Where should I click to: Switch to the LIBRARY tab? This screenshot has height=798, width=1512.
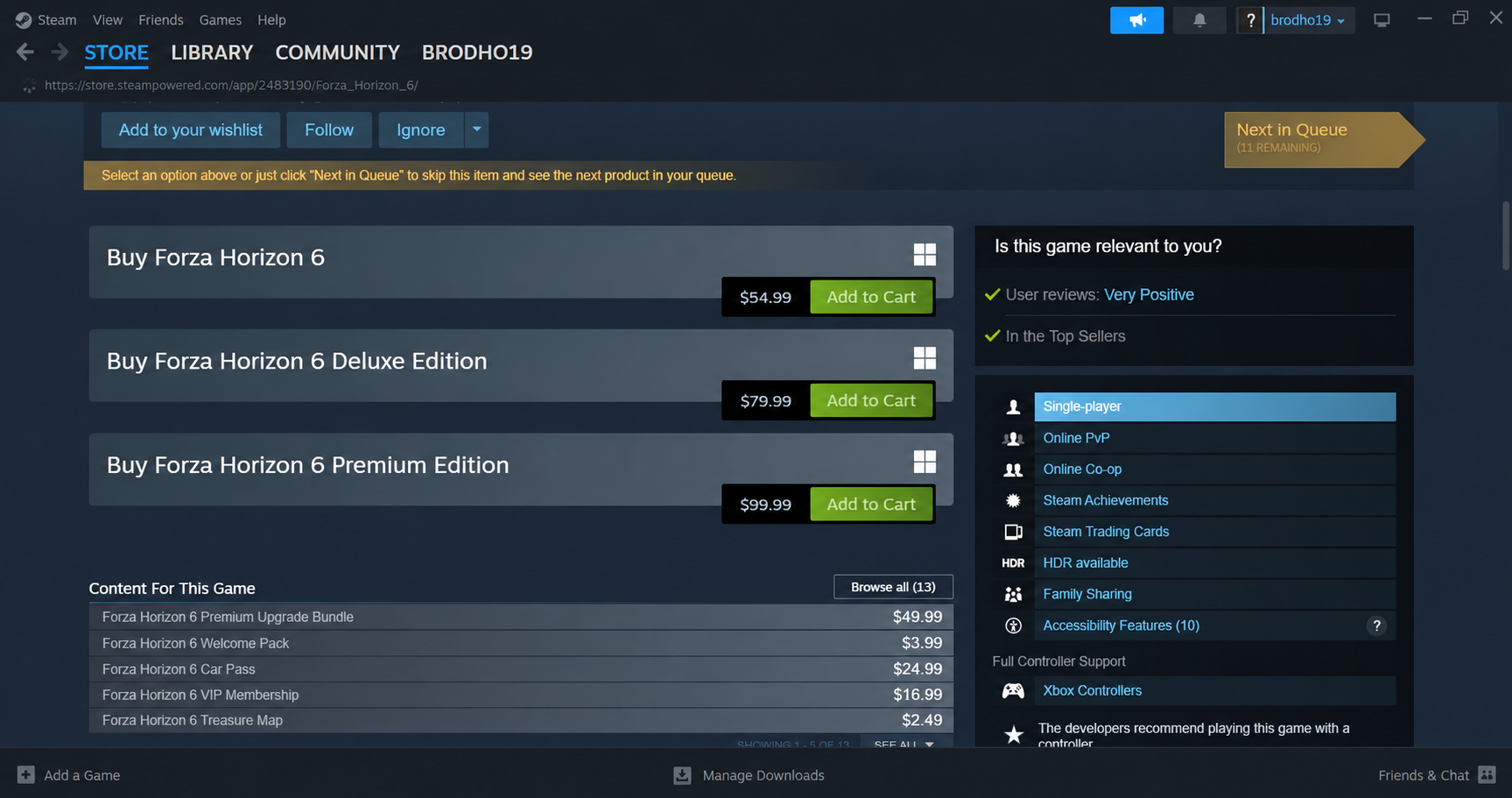pyautogui.click(x=212, y=53)
